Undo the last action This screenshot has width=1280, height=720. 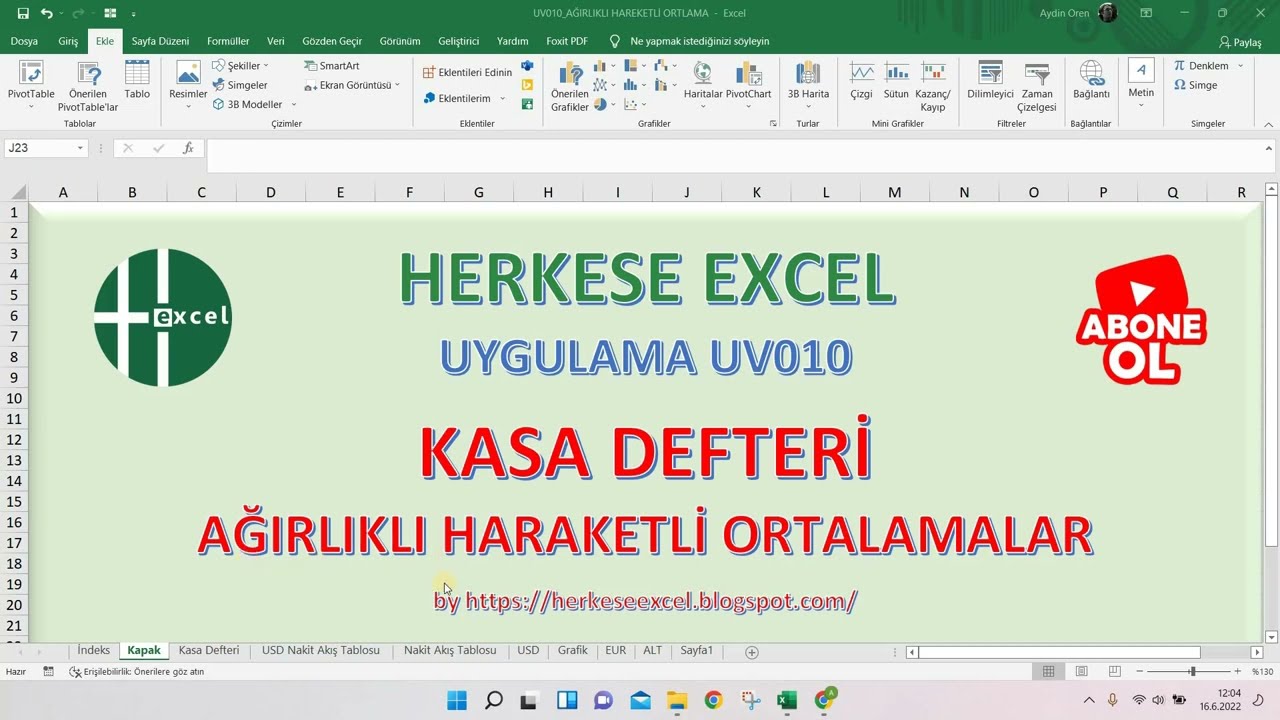pos(46,13)
